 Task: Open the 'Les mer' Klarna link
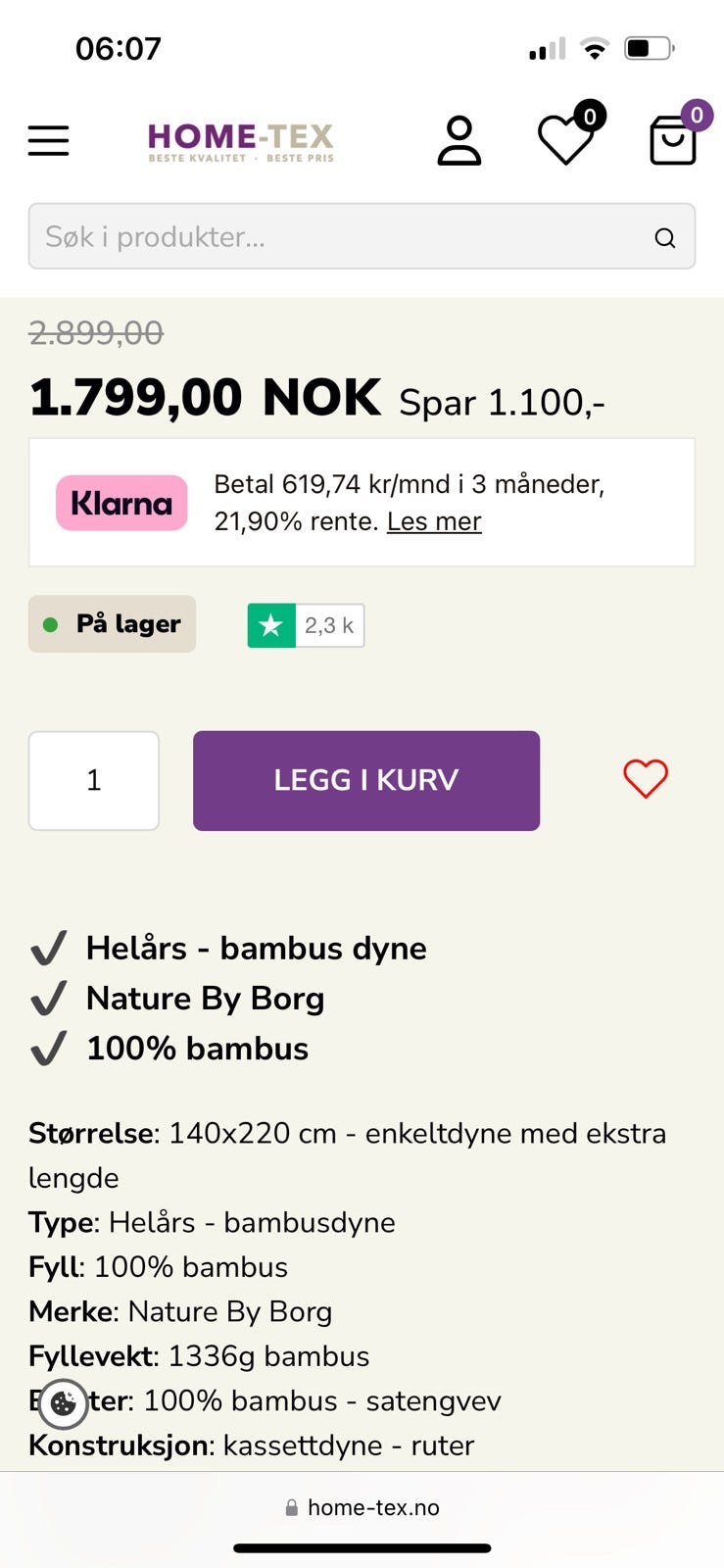click(x=434, y=521)
